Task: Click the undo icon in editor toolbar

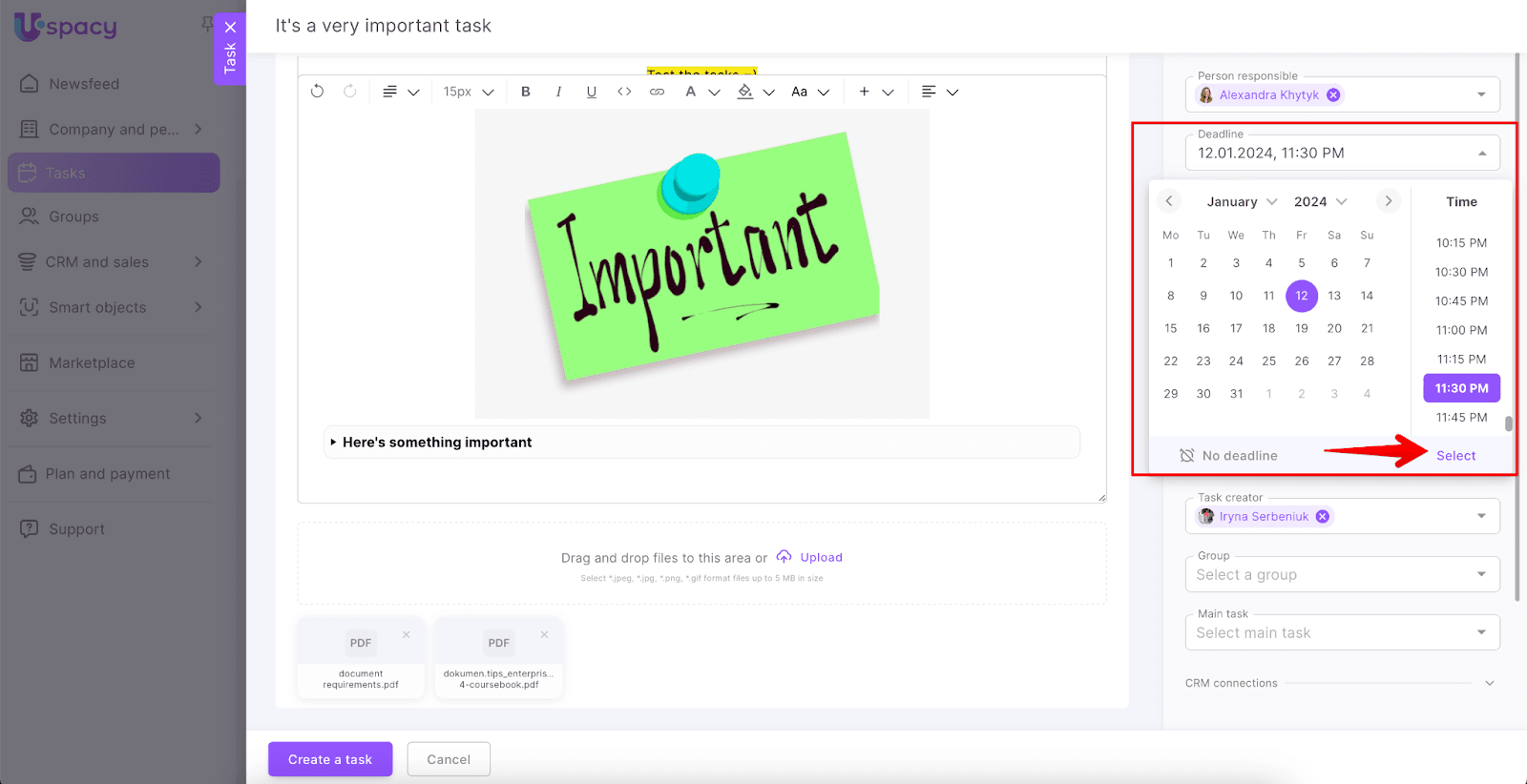Action: [x=318, y=92]
